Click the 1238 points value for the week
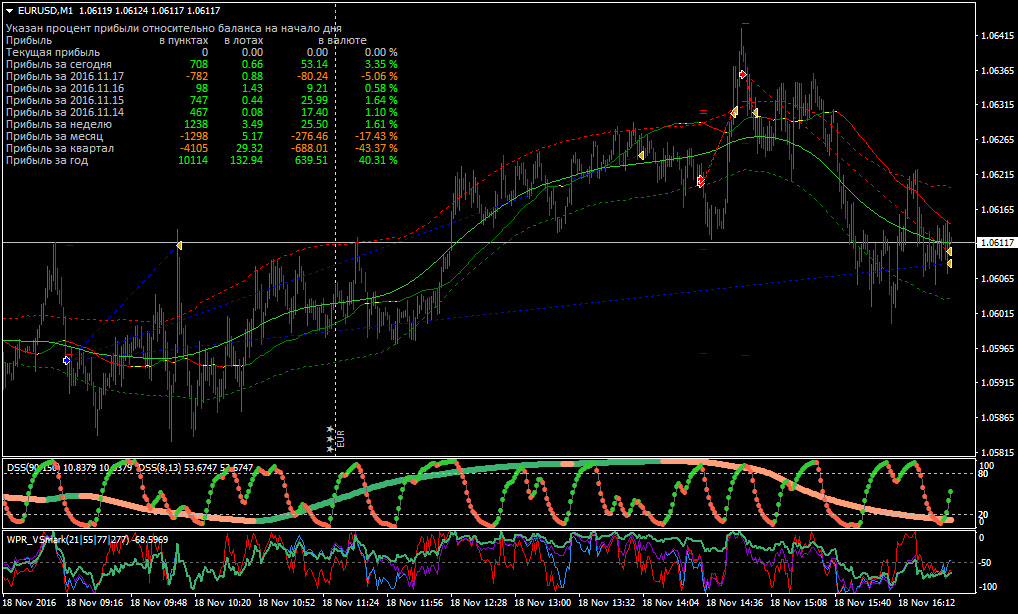 click(x=196, y=124)
